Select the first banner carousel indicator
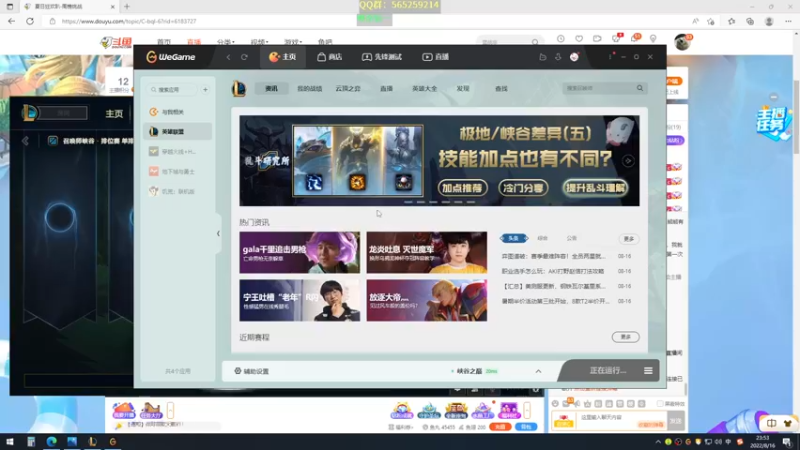The image size is (800, 450). [x=408, y=202]
